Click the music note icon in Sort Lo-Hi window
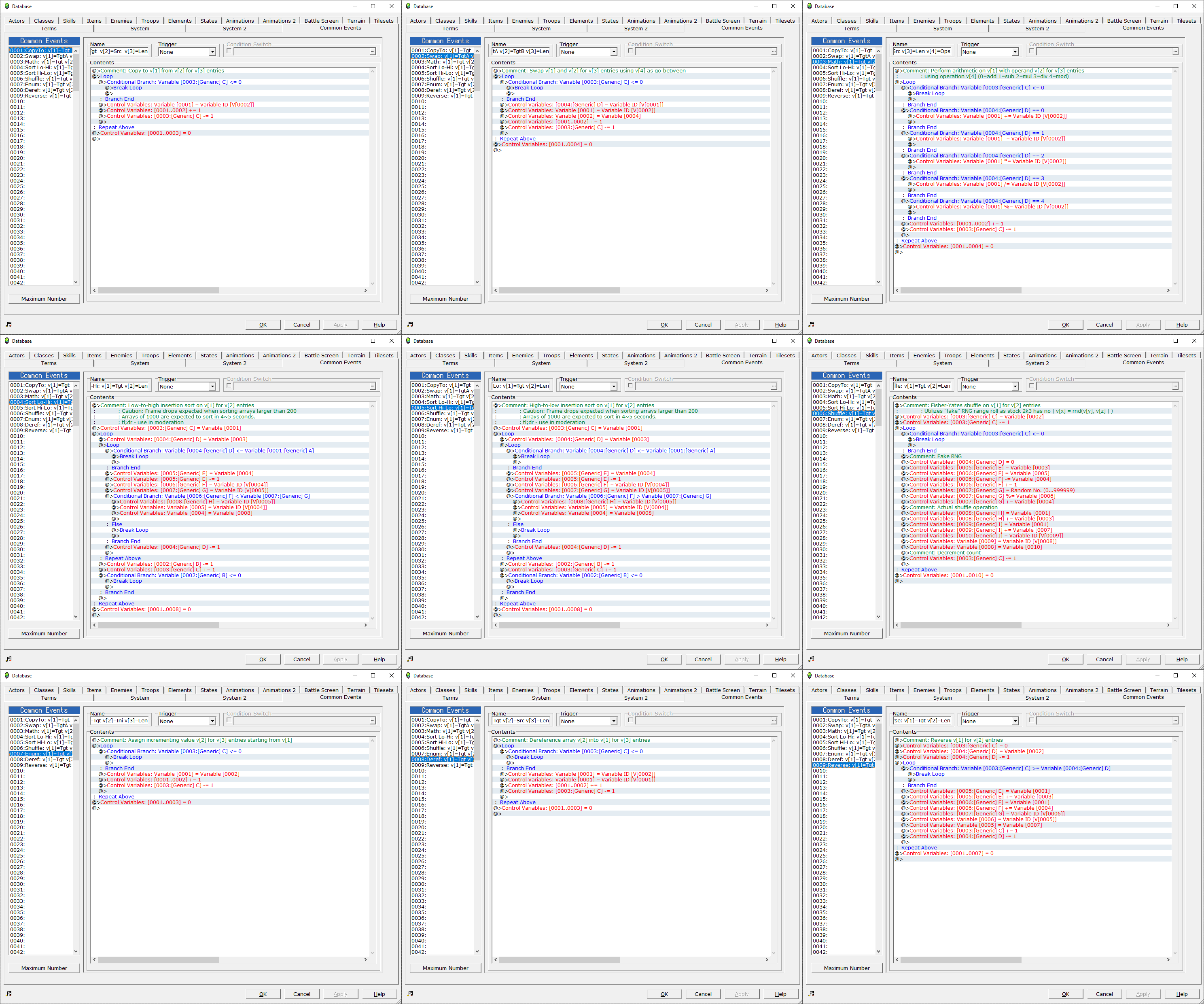 click(8, 659)
